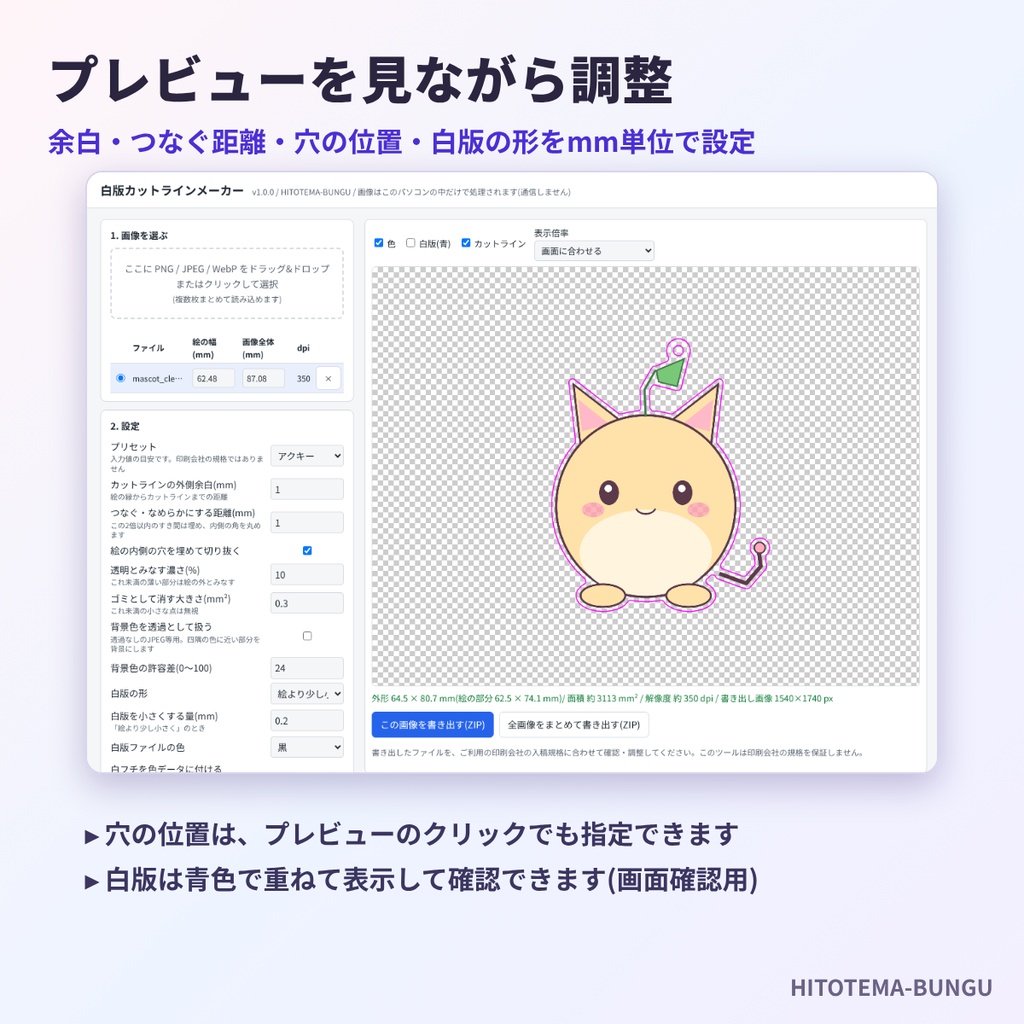The image size is (1024, 1024).
Task: Click the dpi value 350 in file row
Action: click(x=303, y=379)
